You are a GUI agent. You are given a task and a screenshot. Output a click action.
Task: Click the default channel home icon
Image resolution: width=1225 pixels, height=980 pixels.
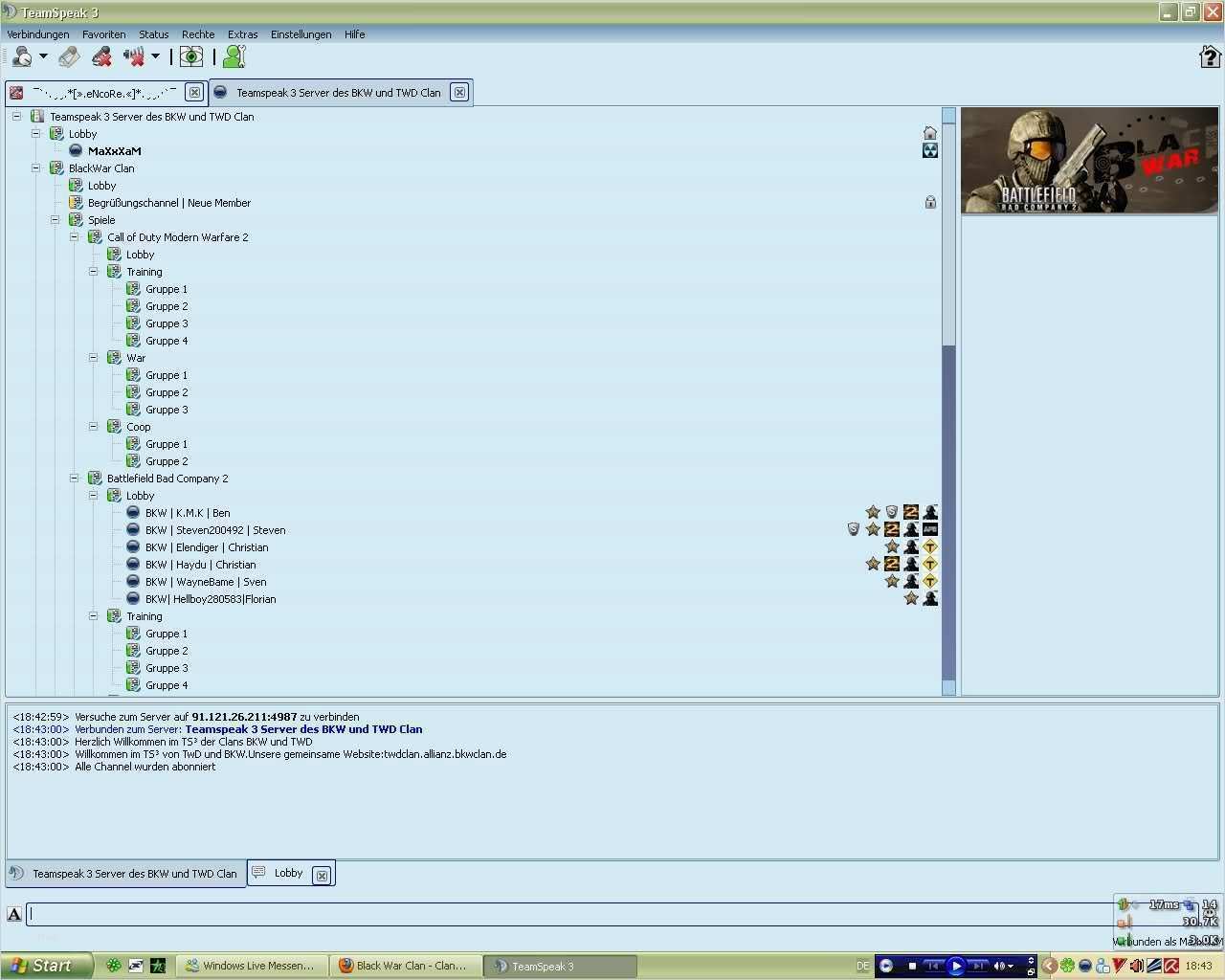pos(930,134)
